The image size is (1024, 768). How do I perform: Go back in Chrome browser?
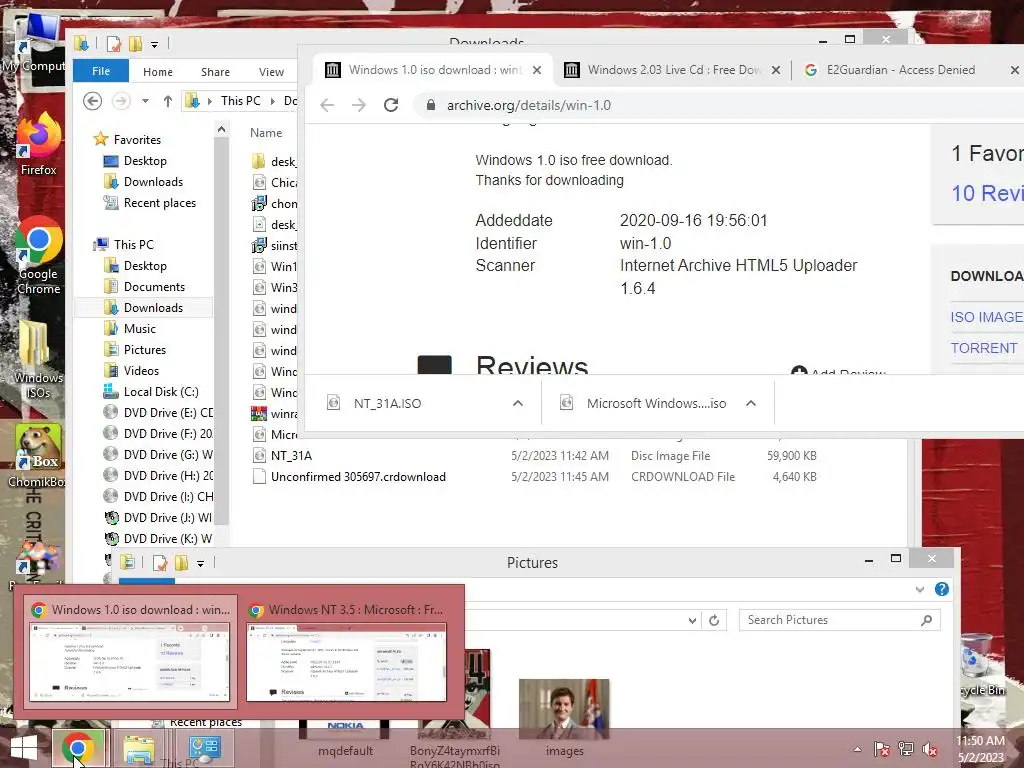pos(327,105)
